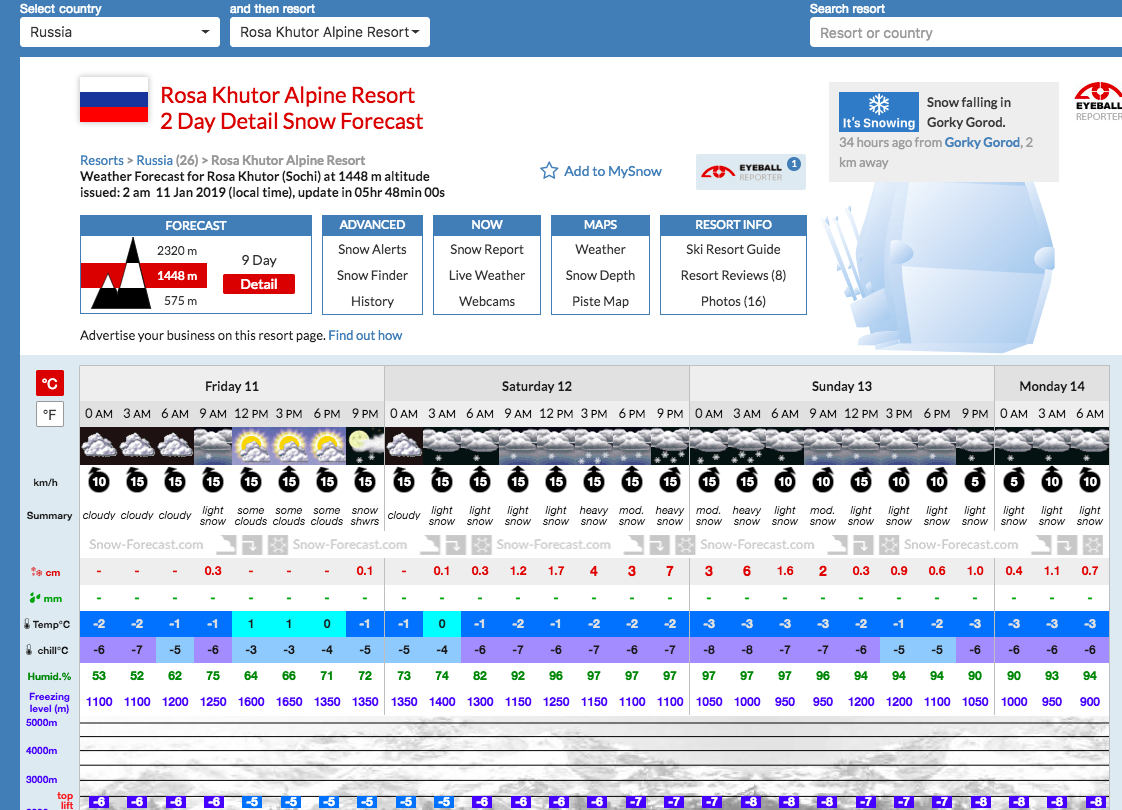Image resolution: width=1122 pixels, height=810 pixels.
Task: Click the rain mm row droplet icon
Action: (34, 597)
